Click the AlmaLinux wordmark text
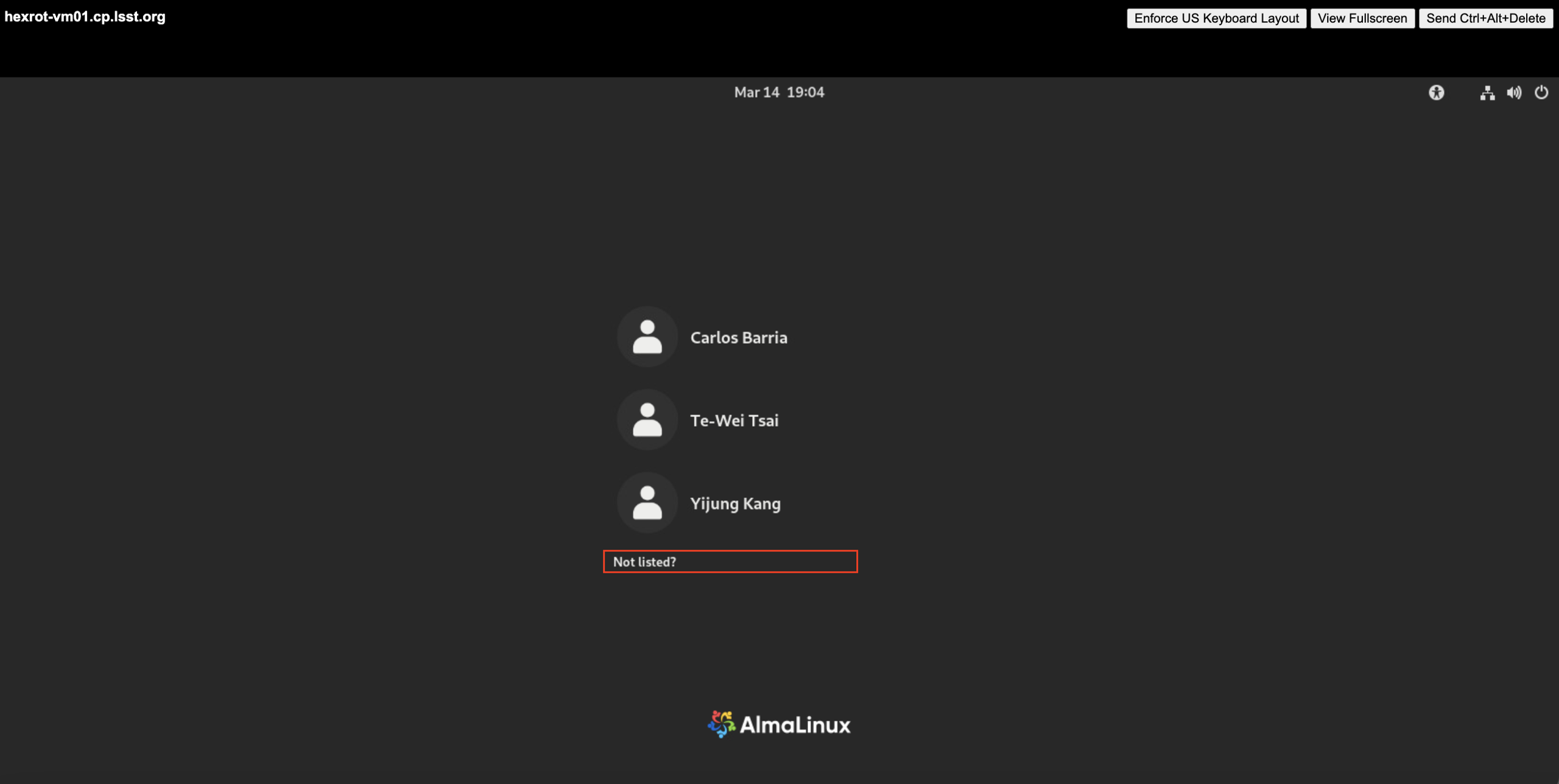1559x784 pixels. 795,725
